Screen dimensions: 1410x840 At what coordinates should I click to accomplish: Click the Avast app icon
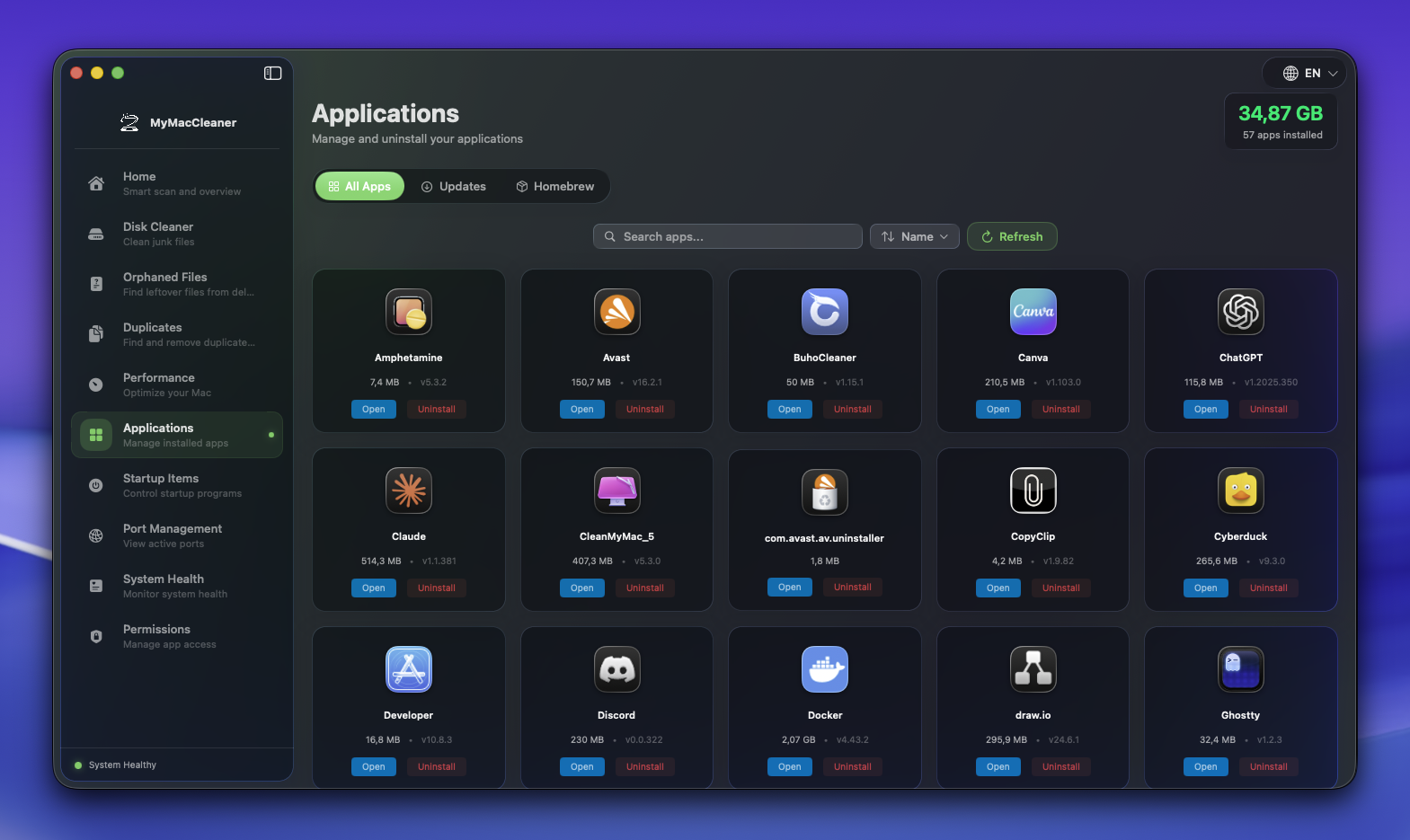pos(617,312)
